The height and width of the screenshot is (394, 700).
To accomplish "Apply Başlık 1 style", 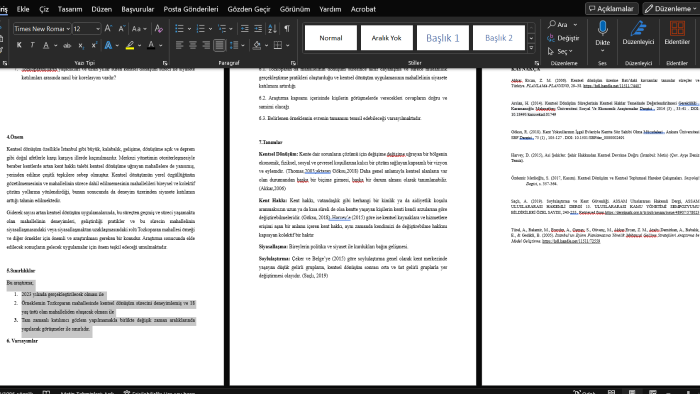I will (442, 38).
